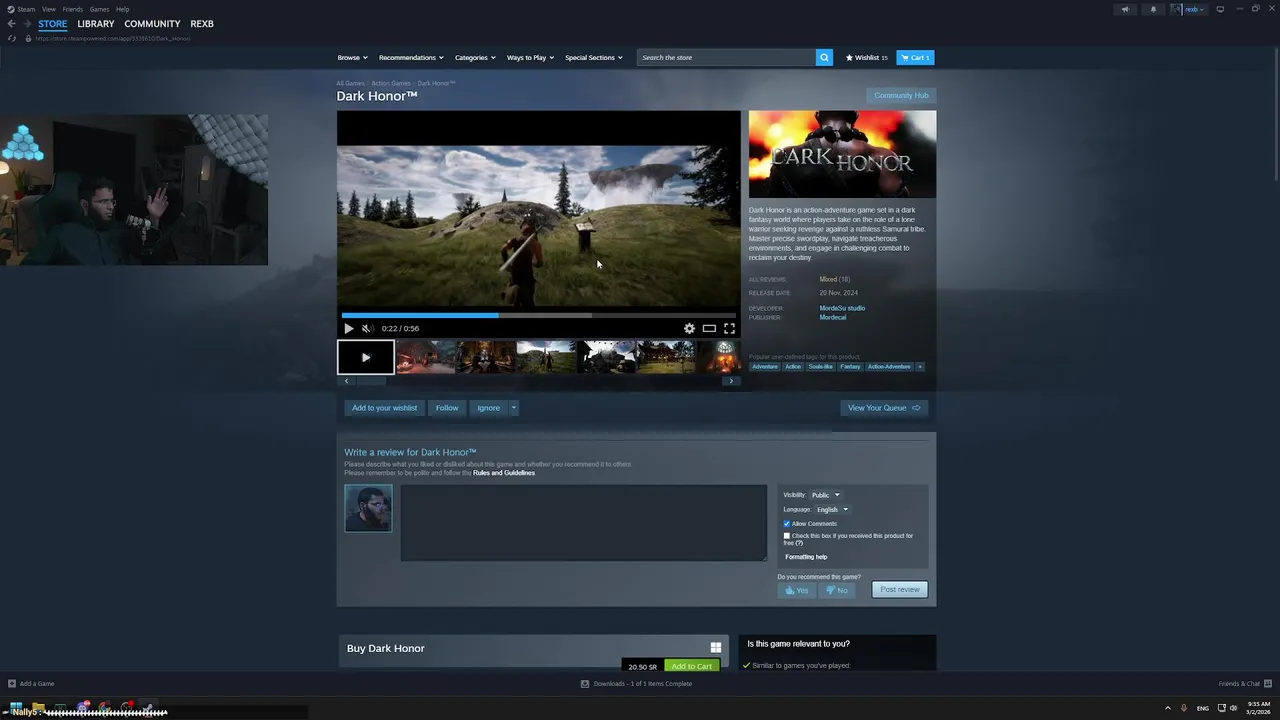Open video settings gear
Viewport: 1280px width, 720px height.
coord(689,328)
